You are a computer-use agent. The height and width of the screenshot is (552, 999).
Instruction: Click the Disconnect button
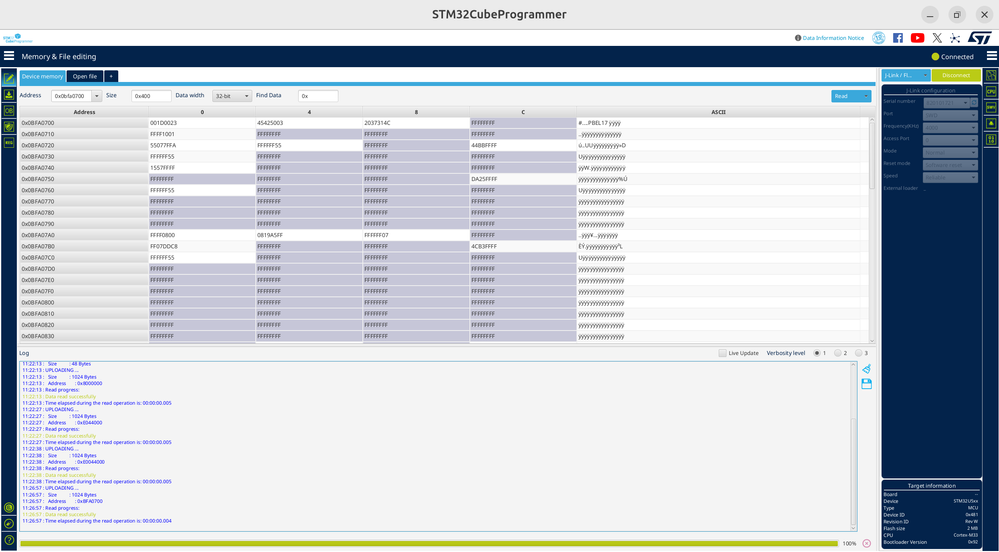pos(956,75)
